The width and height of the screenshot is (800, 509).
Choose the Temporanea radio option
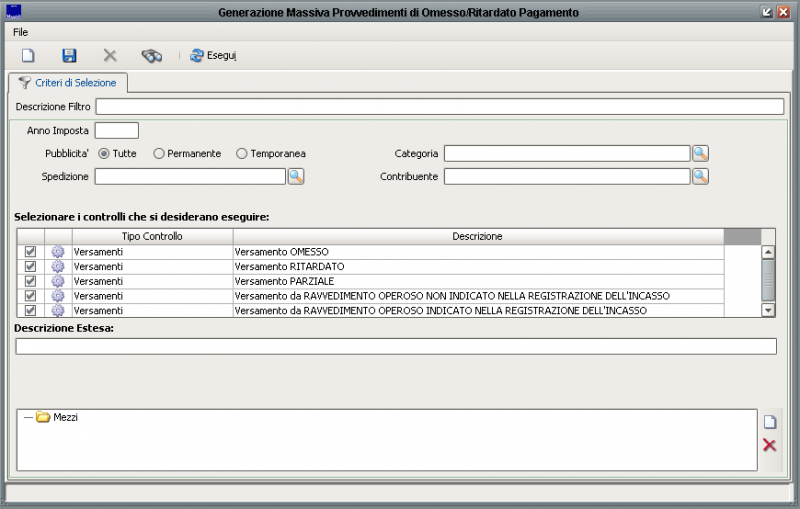pyautogui.click(x=242, y=154)
